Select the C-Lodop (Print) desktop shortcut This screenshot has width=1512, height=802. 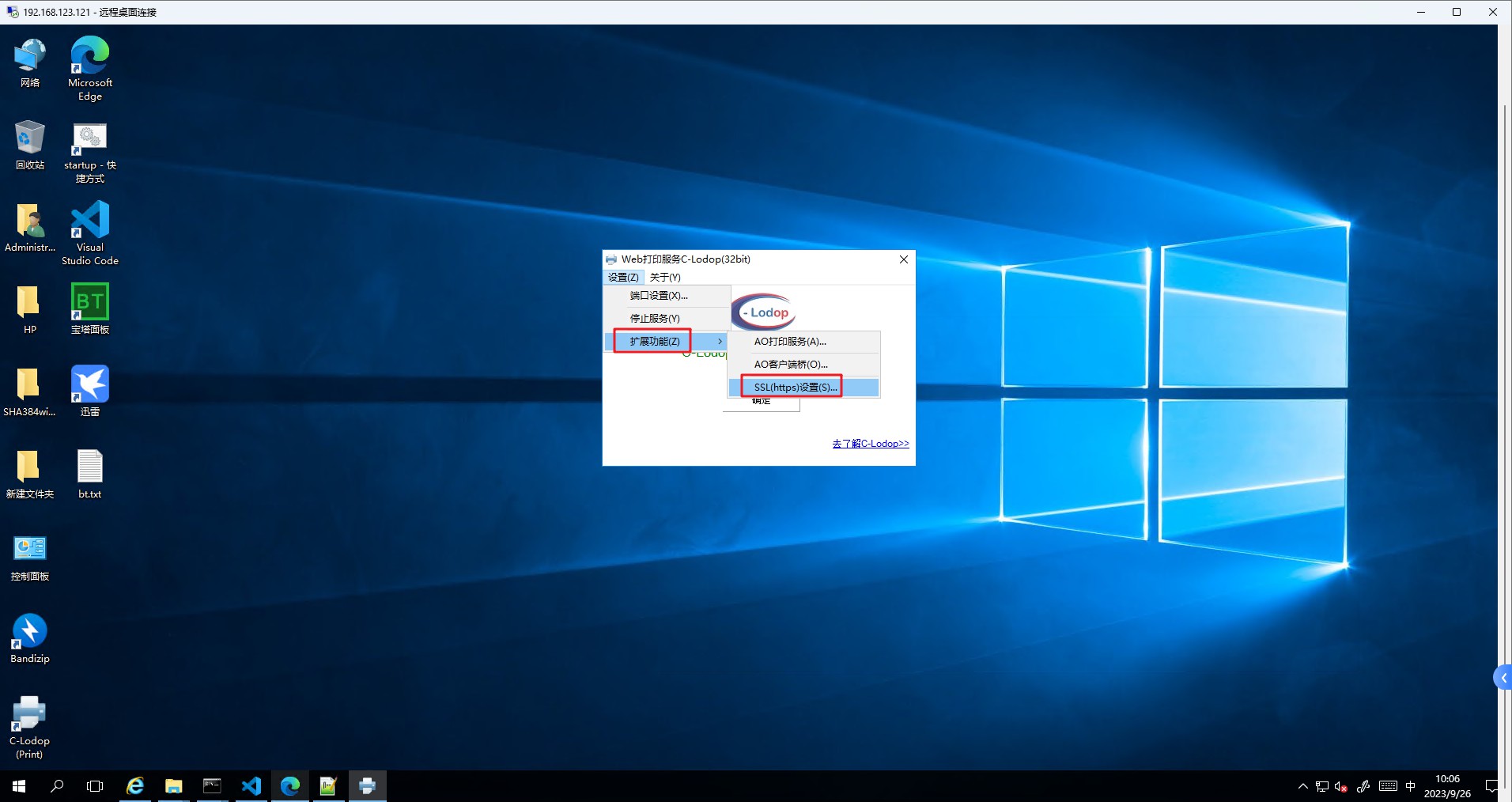(x=29, y=728)
